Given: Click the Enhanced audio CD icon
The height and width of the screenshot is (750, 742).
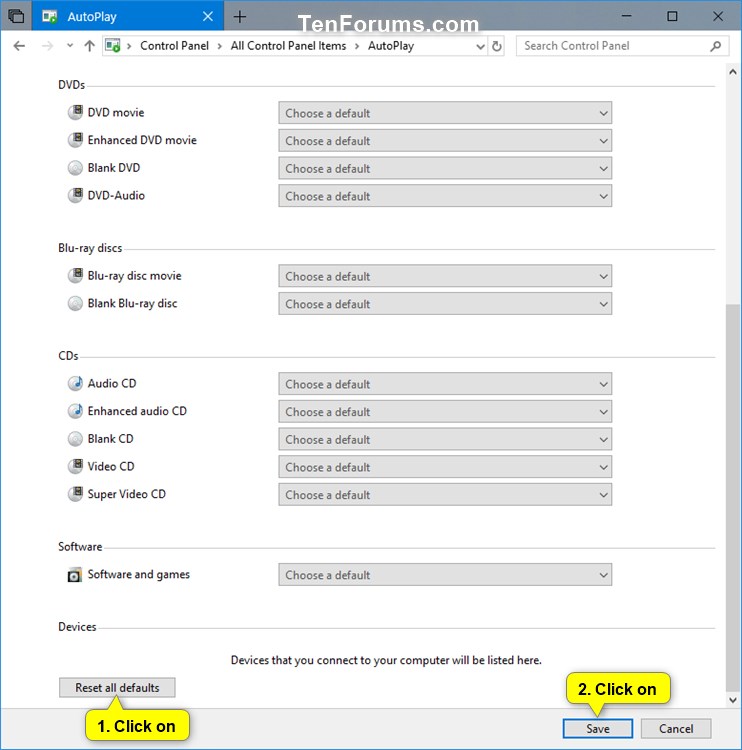Looking at the screenshot, I should tap(75, 411).
